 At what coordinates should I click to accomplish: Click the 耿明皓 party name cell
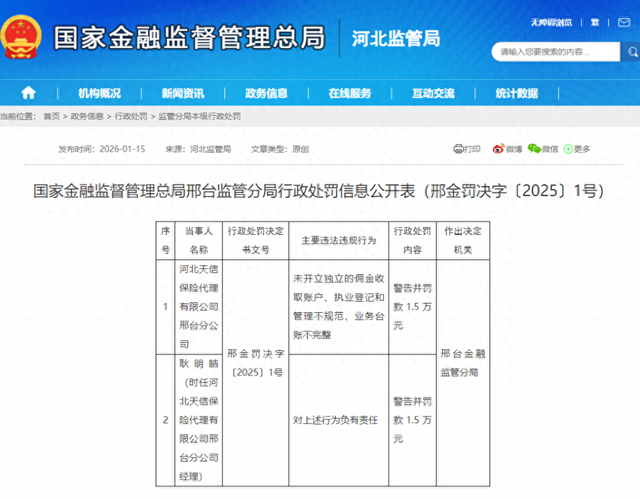click(x=198, y=420)
